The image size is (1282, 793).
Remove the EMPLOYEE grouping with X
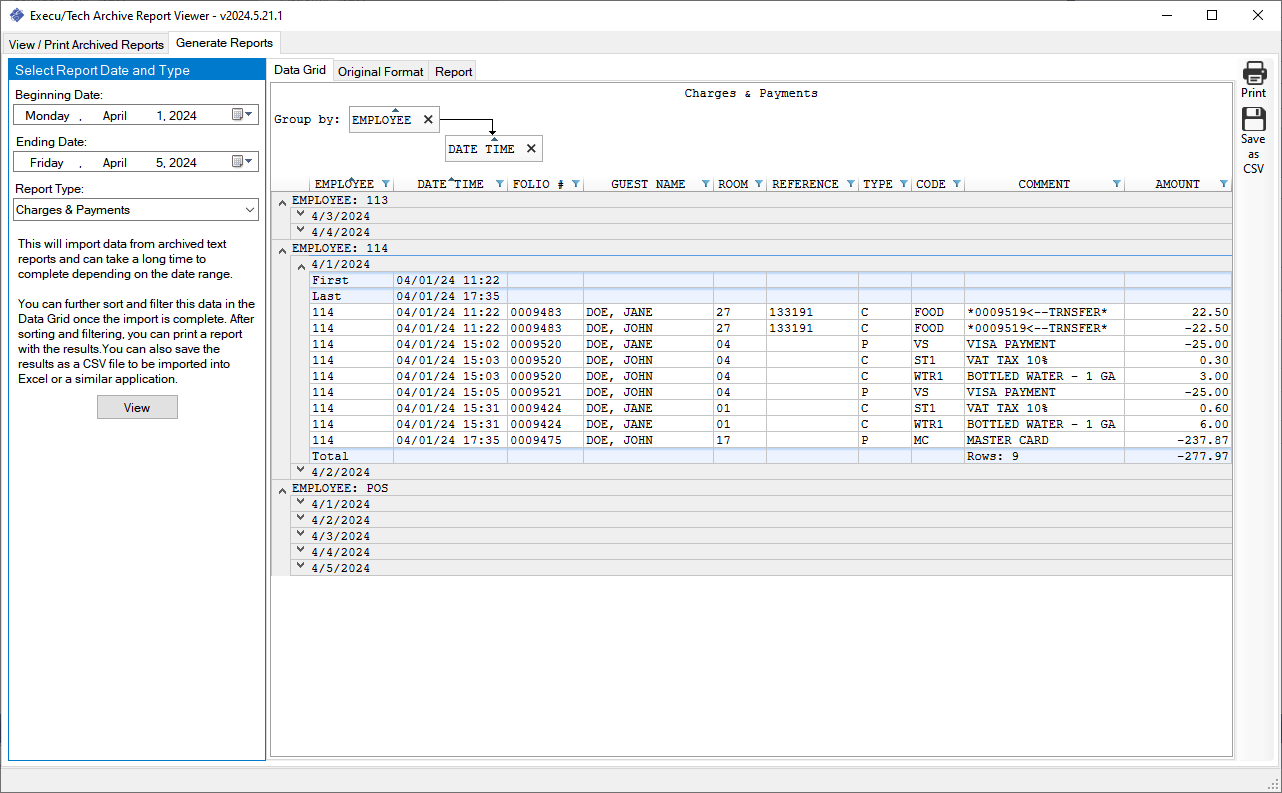[x=428, y=120]
